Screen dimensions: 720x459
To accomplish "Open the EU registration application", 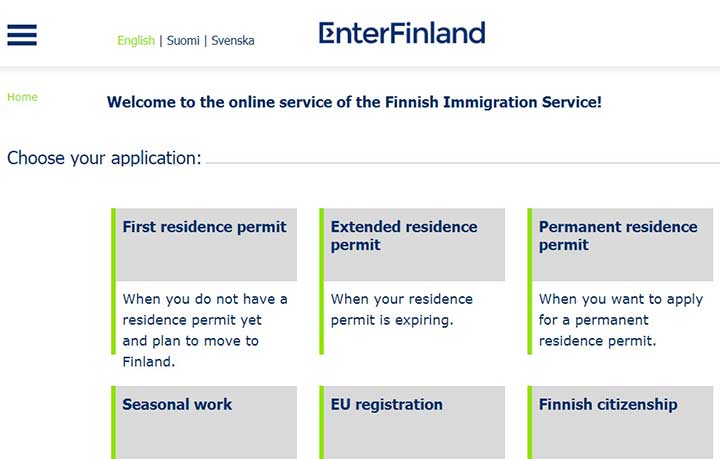I will 414,422.
